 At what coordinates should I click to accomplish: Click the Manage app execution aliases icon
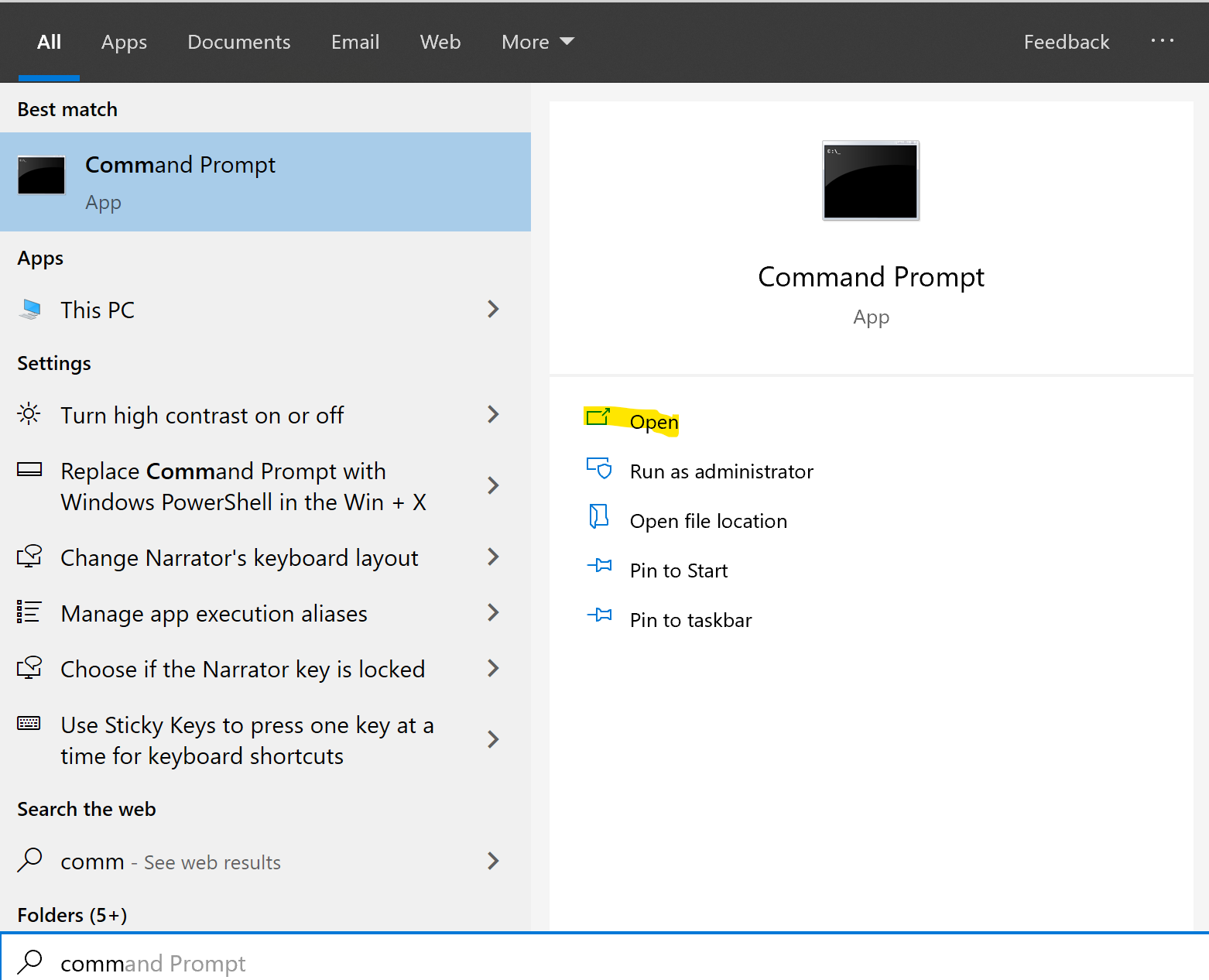point(29,612)
